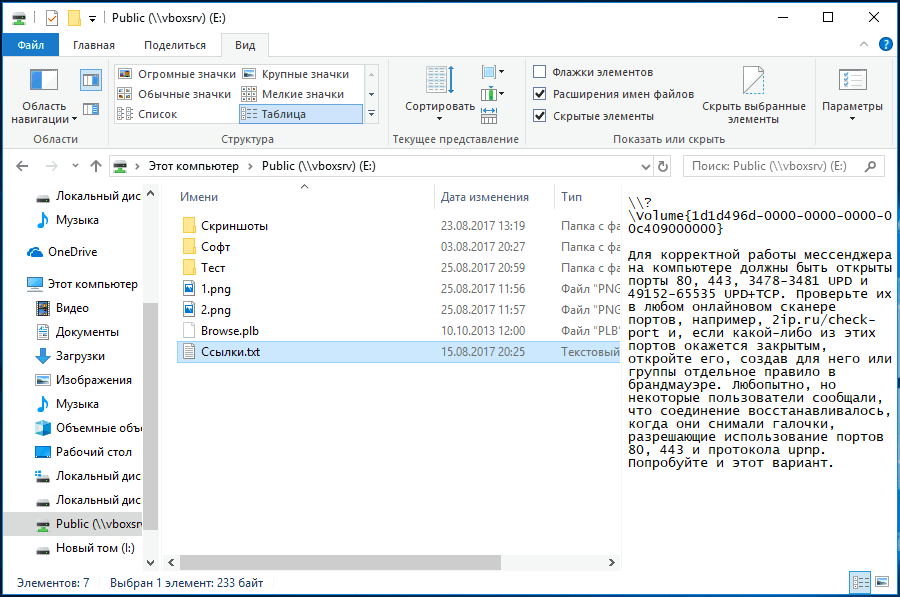Uncheck Расширения имен файлов checkbox

540,94
